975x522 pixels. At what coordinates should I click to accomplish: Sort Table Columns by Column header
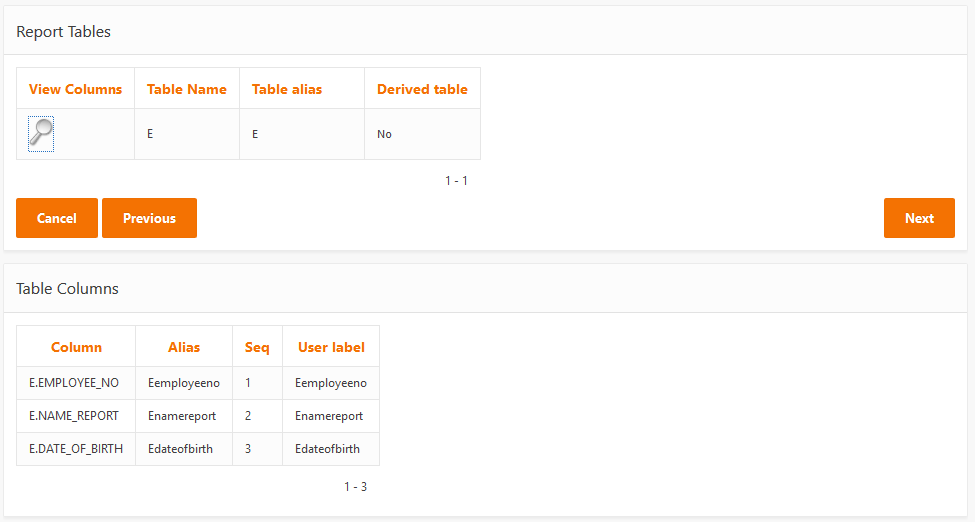point(76,347)
